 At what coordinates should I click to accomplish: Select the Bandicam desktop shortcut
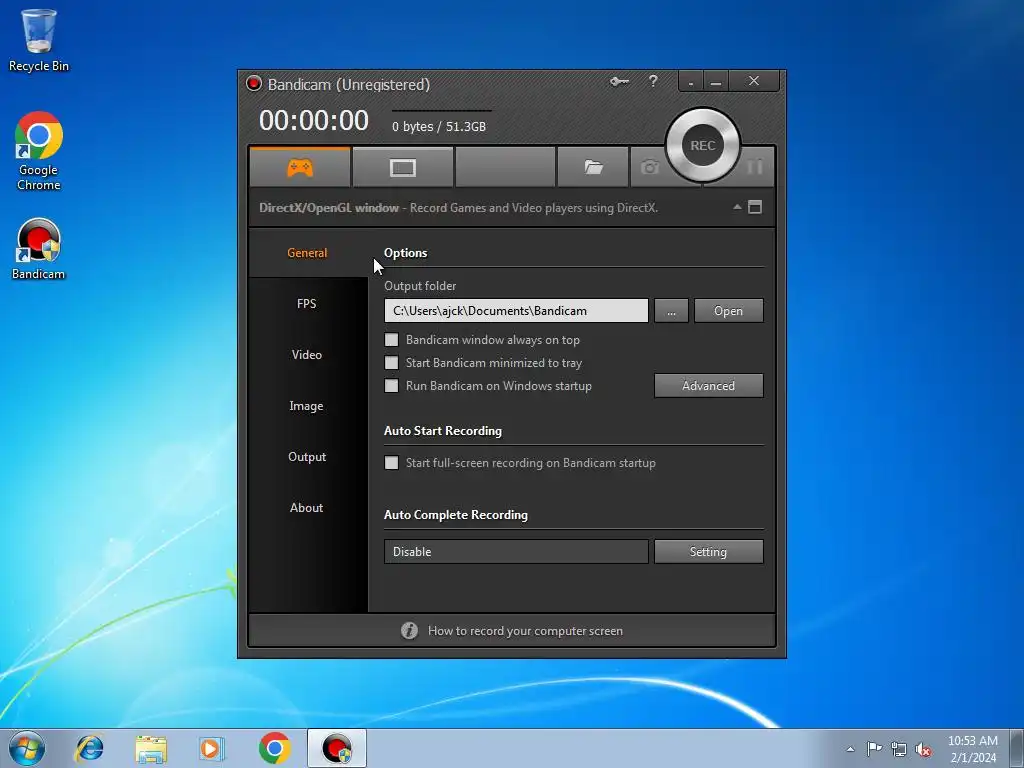click(x=39, y=249)
